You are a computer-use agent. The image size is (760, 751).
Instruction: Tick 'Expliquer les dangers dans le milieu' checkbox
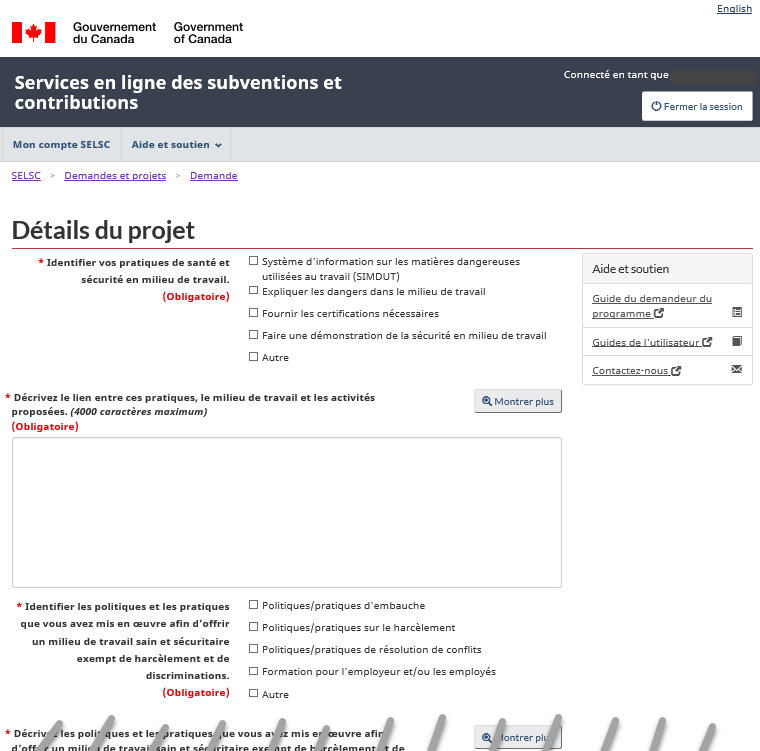pos(254,291)
